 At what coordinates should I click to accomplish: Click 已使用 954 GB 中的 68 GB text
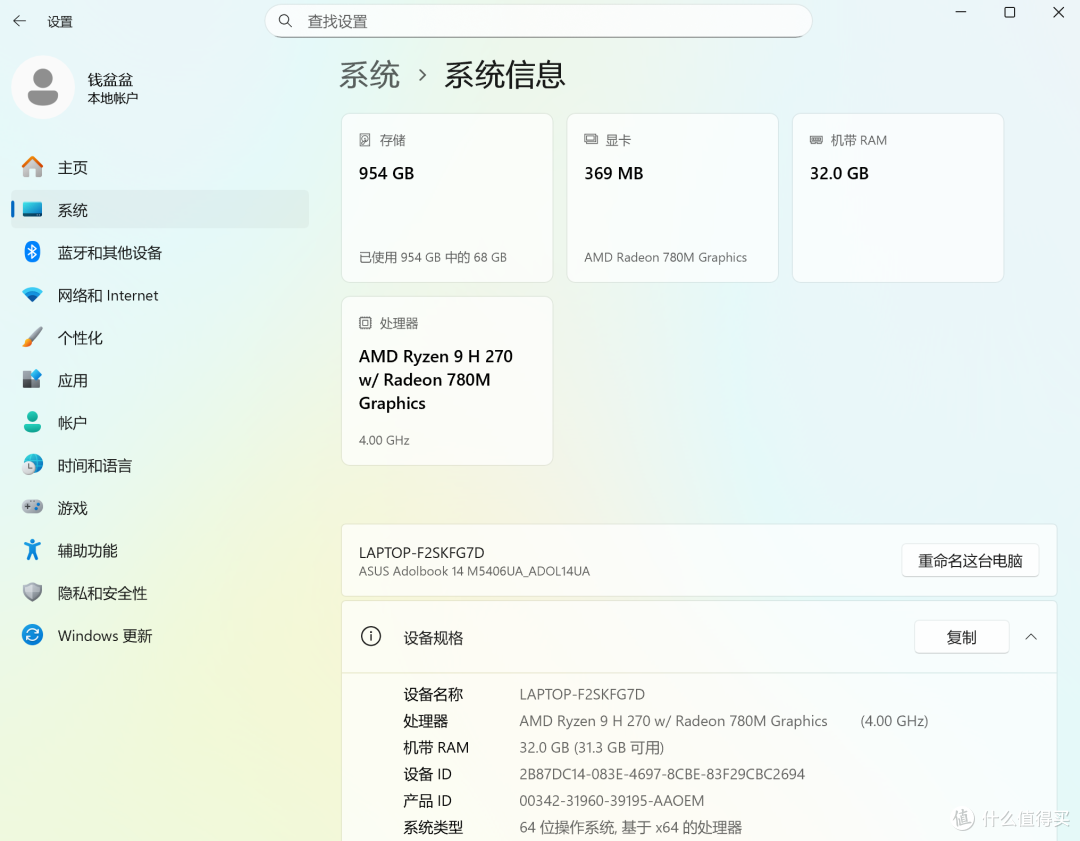tap(433, 257)
